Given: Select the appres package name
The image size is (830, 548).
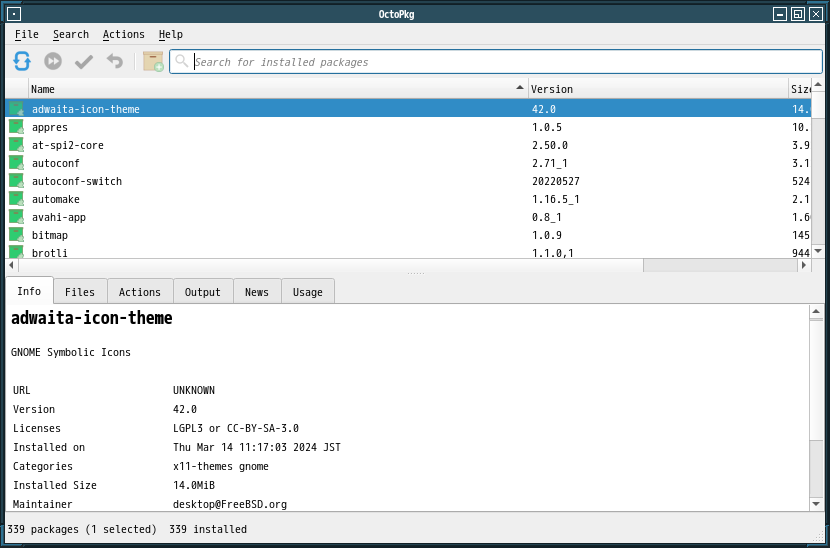Looking at the screenshot, I should click(x=50, y=127).
